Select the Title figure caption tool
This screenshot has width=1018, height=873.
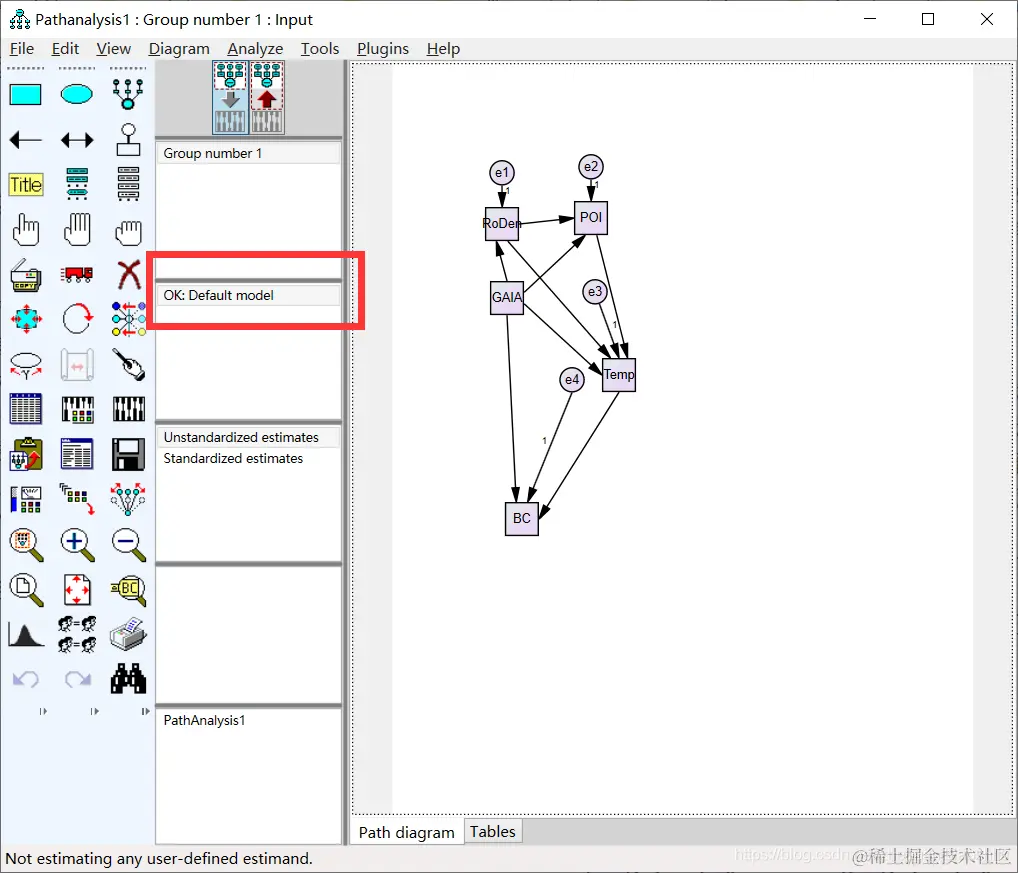coord(26,185)
